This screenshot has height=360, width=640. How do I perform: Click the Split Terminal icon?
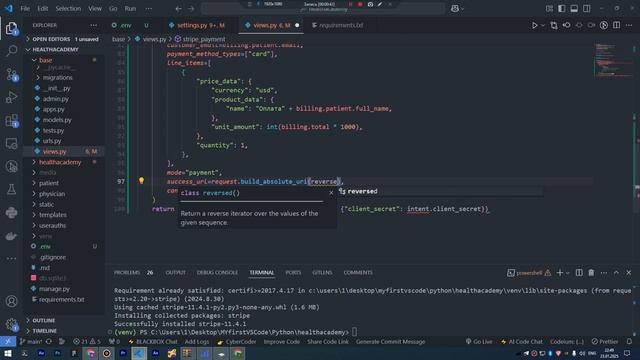coord(579,272)
